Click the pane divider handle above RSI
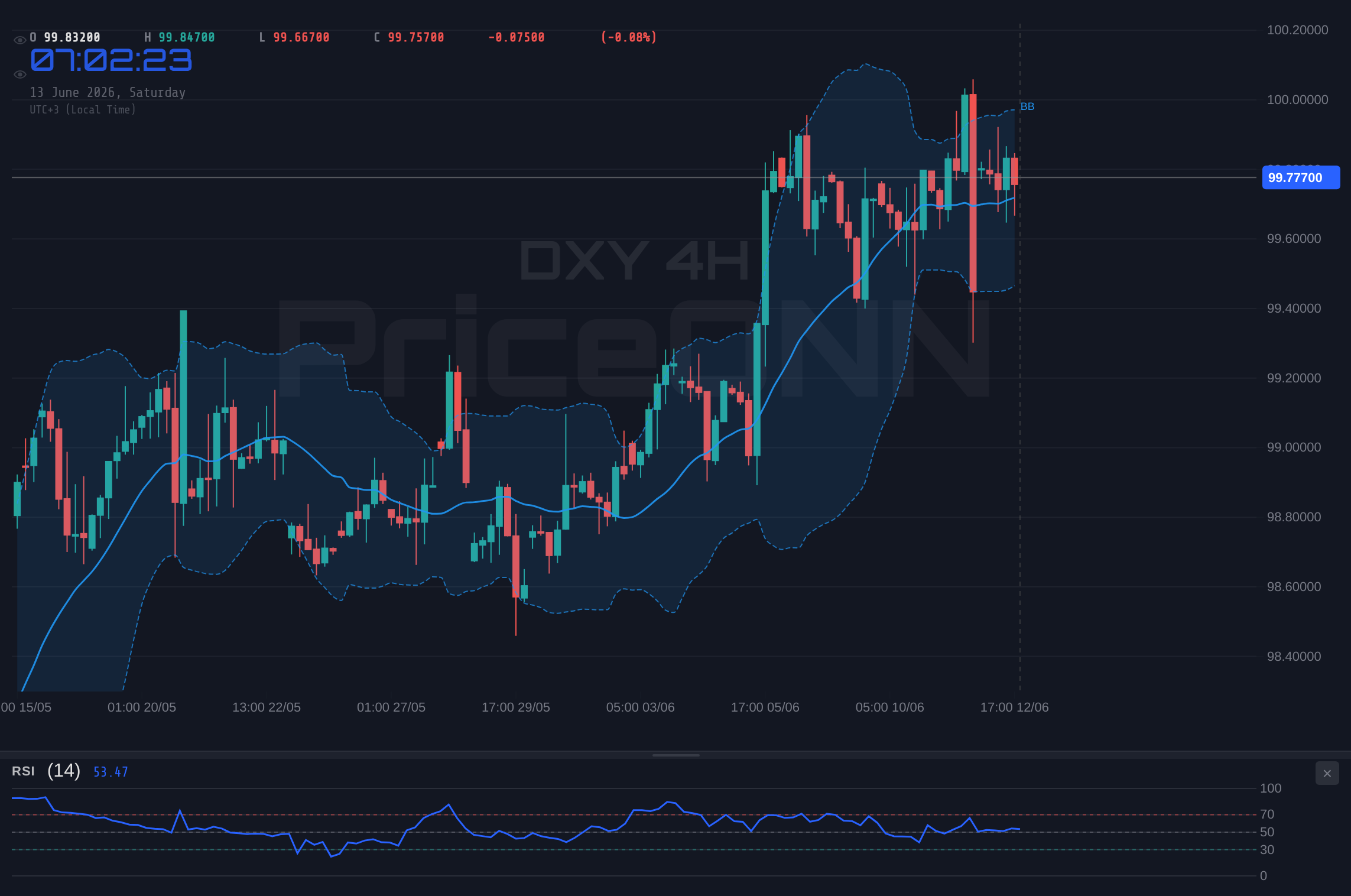 coord(675,755)
